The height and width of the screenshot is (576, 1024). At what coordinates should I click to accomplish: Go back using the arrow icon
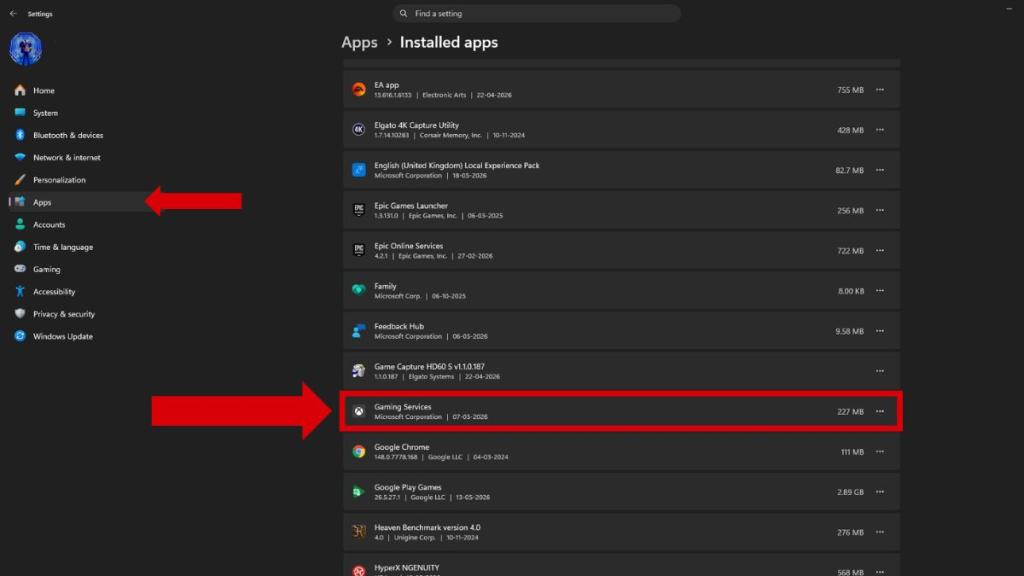(13, 13)
